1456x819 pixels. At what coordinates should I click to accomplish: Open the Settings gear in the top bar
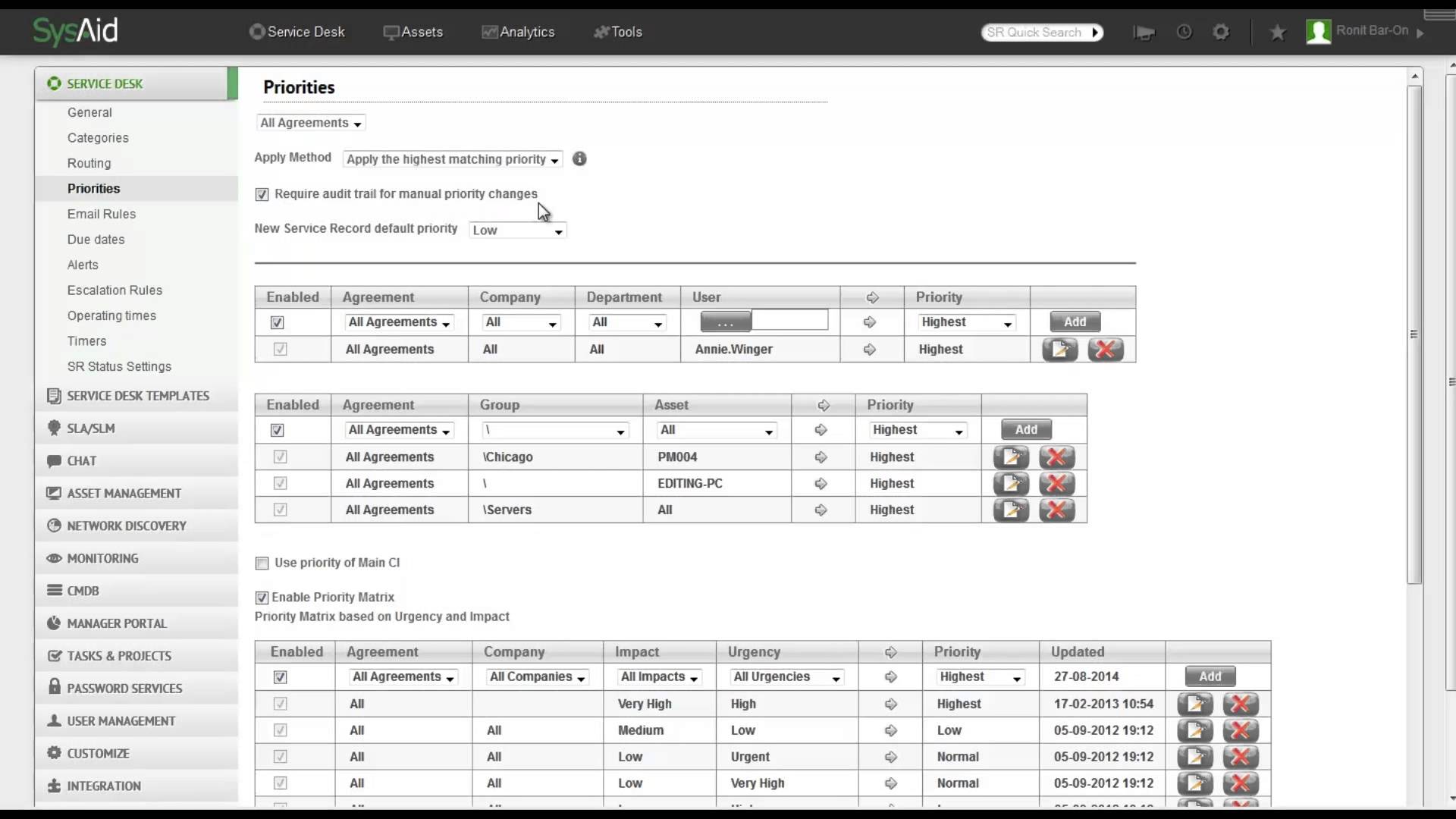pyautogui.click(x=1222, y=32)
